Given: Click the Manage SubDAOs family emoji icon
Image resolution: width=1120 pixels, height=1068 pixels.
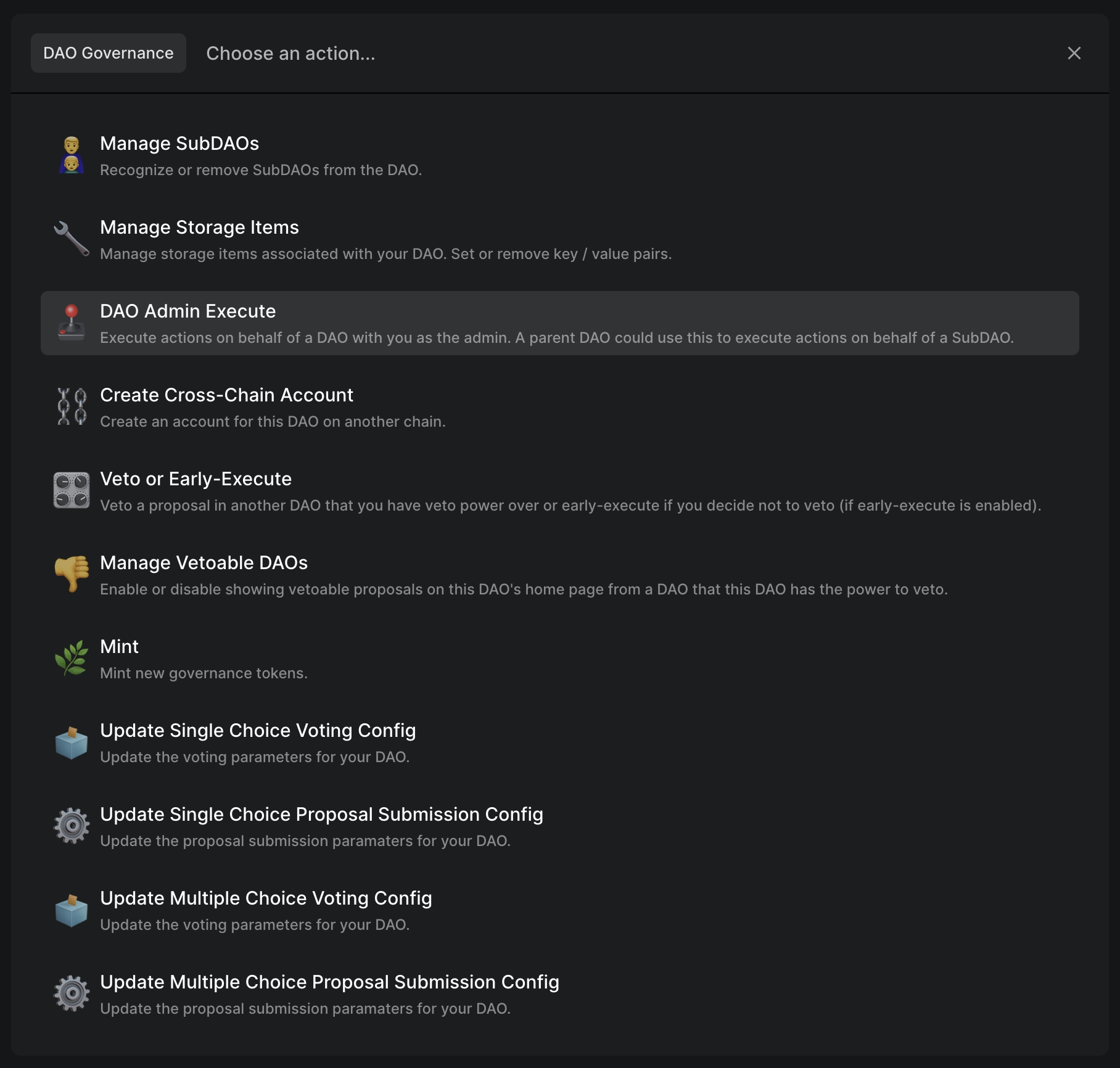Looking at the screenshot, I should [72, 155].
